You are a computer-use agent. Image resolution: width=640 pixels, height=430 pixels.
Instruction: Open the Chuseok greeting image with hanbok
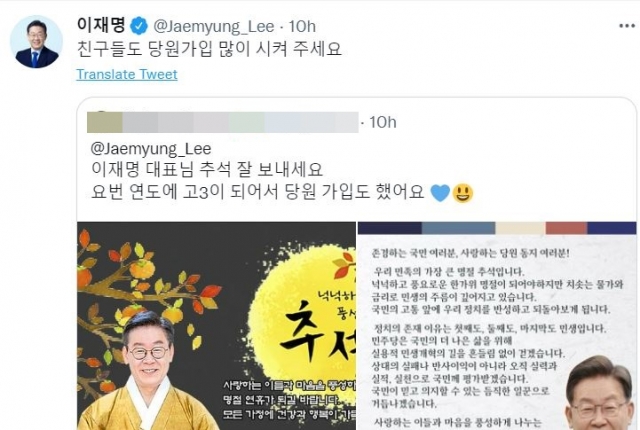pyautogui.click(x=216, y=326)
